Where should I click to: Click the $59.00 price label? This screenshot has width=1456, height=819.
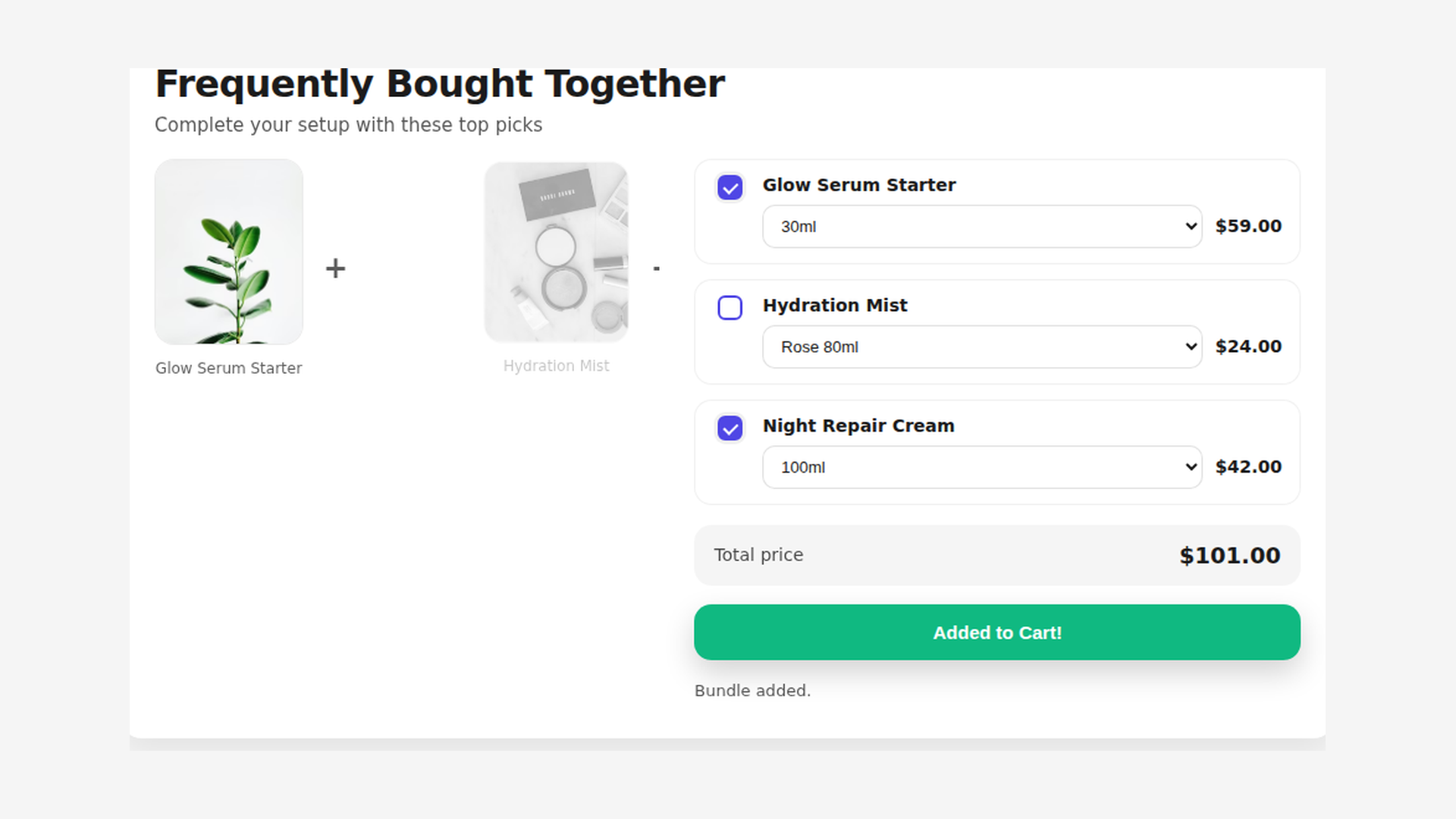point(1248,226)
